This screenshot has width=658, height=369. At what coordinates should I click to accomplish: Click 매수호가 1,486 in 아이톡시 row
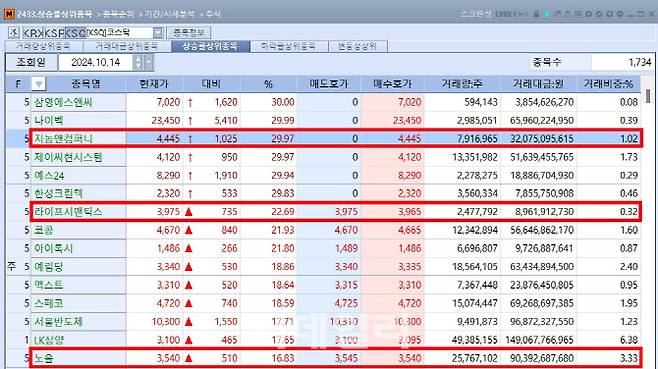tap(410, 248)
